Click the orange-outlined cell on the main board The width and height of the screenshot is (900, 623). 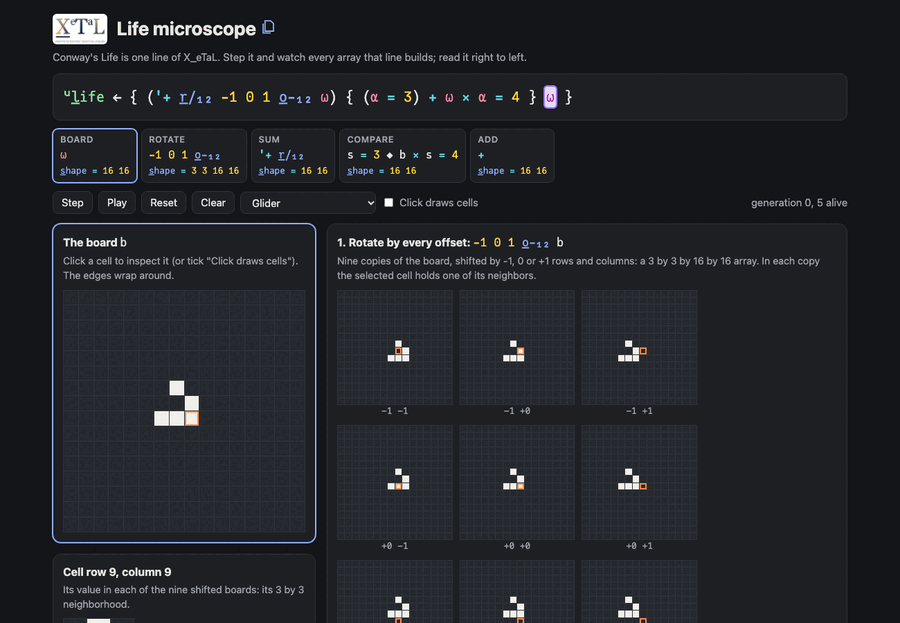192,418
